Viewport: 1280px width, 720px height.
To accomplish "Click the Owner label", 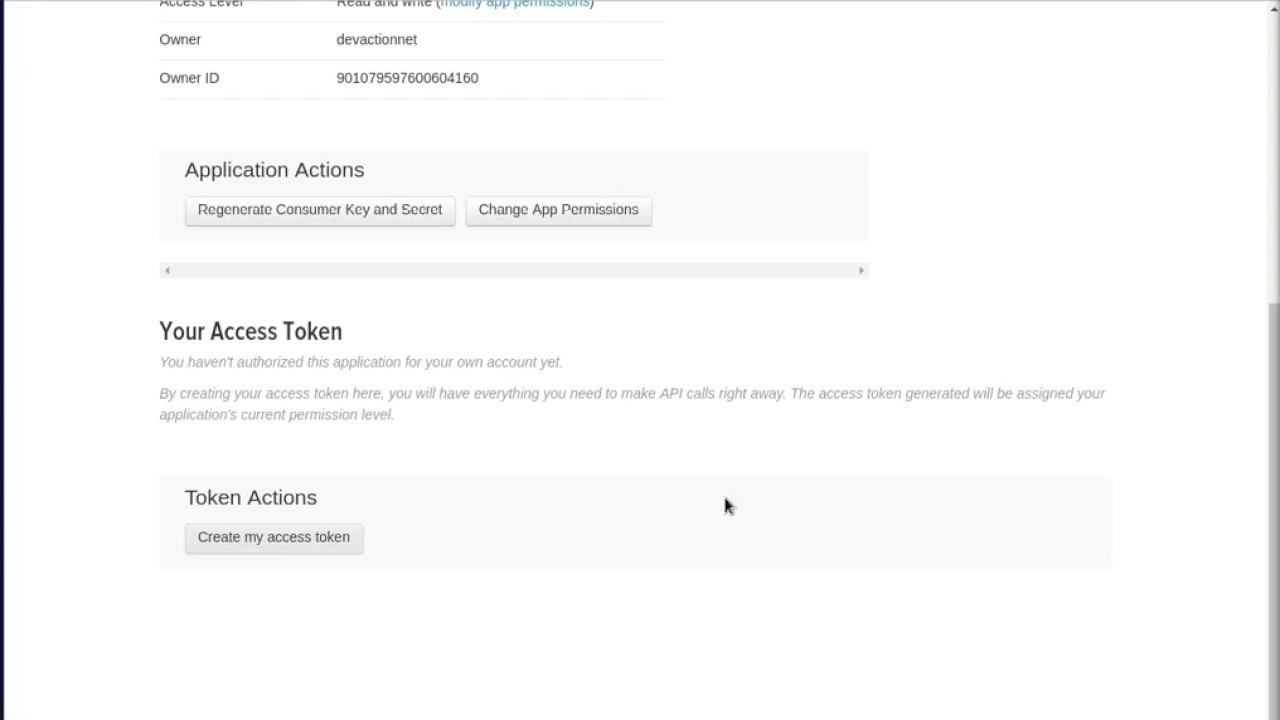I will click(180, 40).
